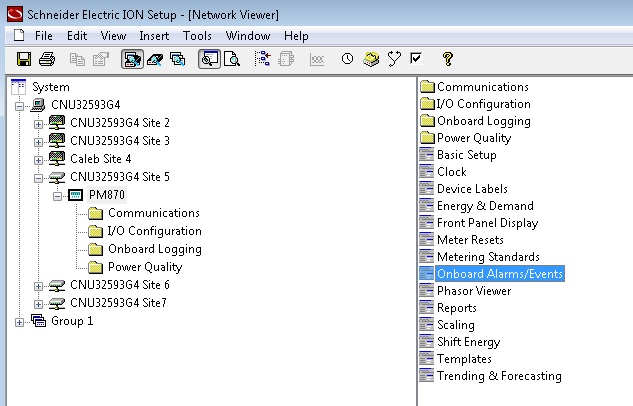Click the tree with red arrow icon
The image size is (633, 406).
(262, 59)
